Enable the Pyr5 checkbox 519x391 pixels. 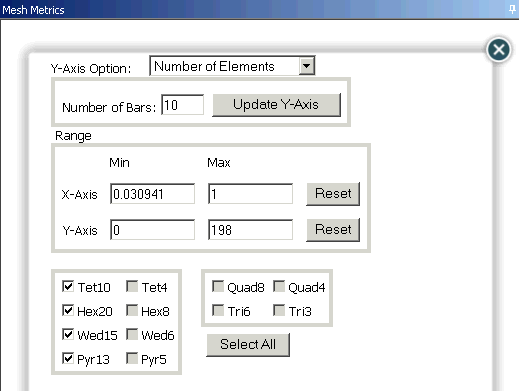(132, 358)
